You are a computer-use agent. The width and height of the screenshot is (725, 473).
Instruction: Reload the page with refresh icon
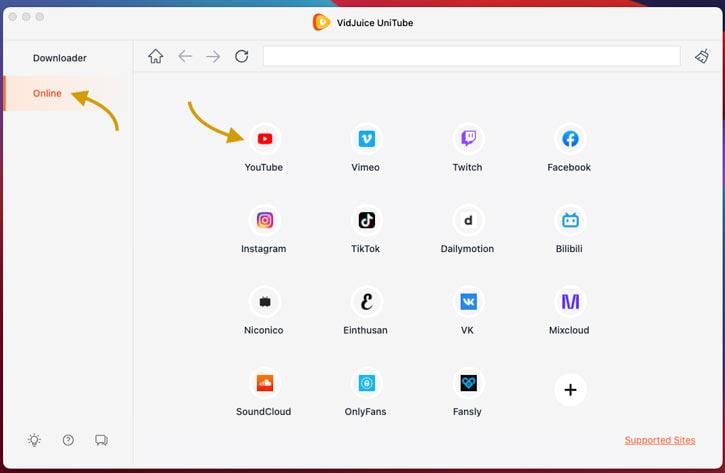242,56
